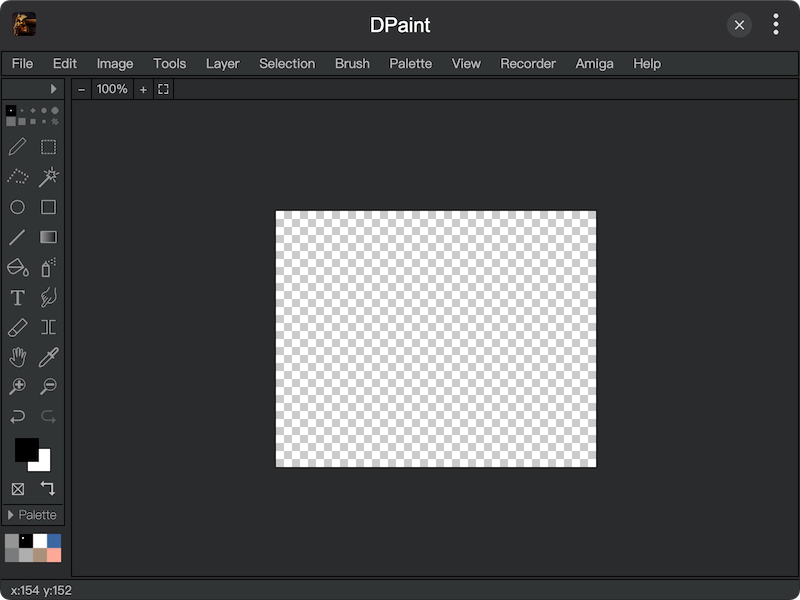Screen dimensions: 800x600
Task: Select the Zoom In magnifier tool
Action: tap(17, 387)
